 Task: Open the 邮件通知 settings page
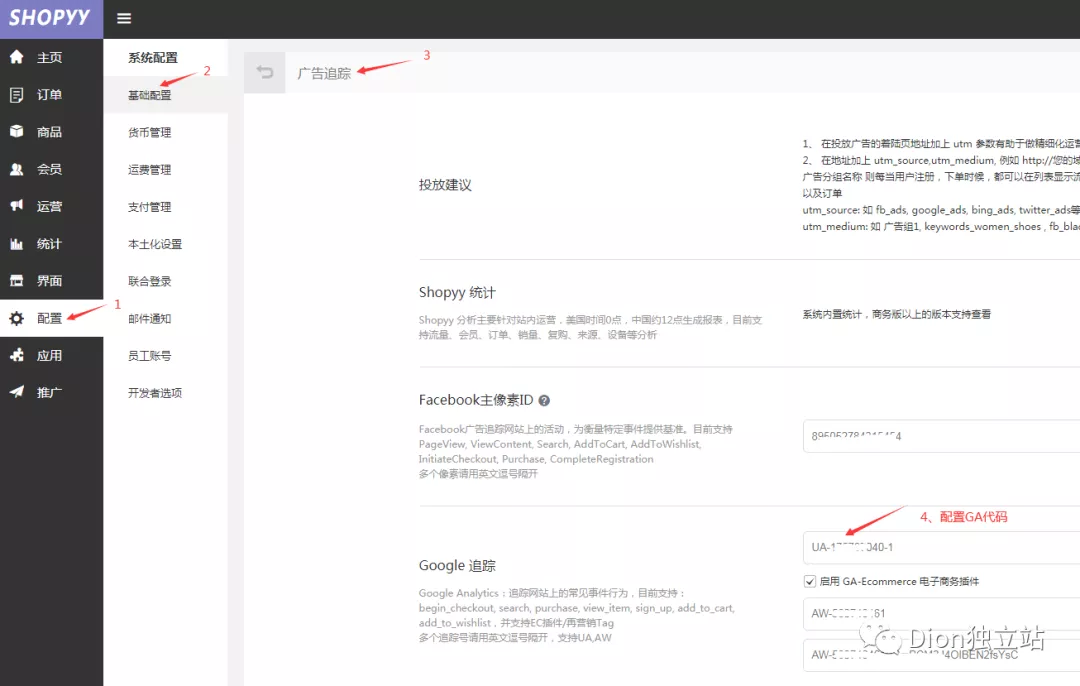click(x=152, y=318)
